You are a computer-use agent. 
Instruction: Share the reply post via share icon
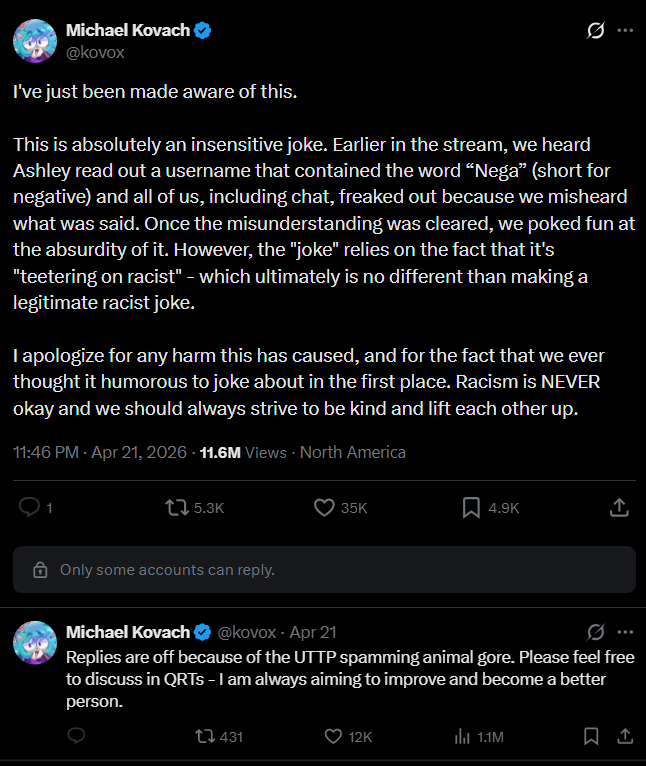click(625, 737)
